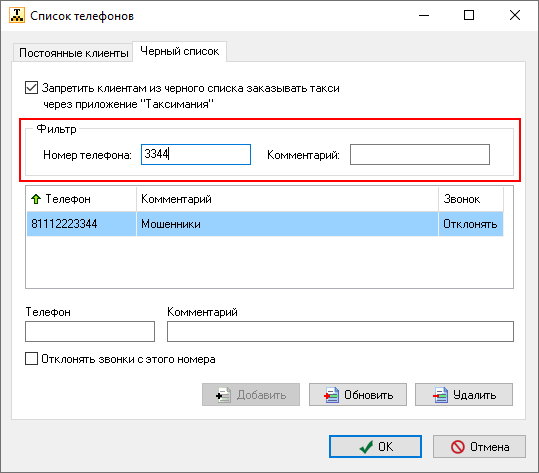Click the lower Телефон entry field

pos(90,331)
